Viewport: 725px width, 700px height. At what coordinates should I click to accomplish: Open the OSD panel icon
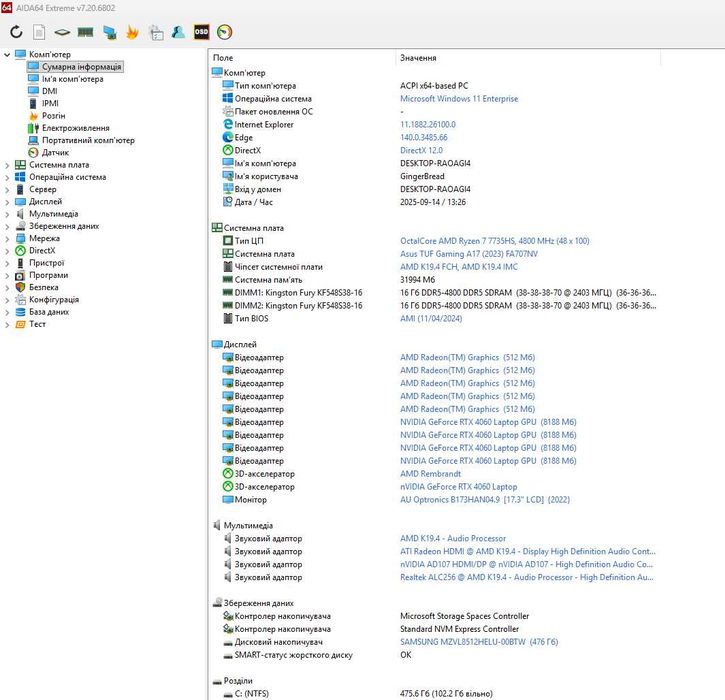pos(201,32)
